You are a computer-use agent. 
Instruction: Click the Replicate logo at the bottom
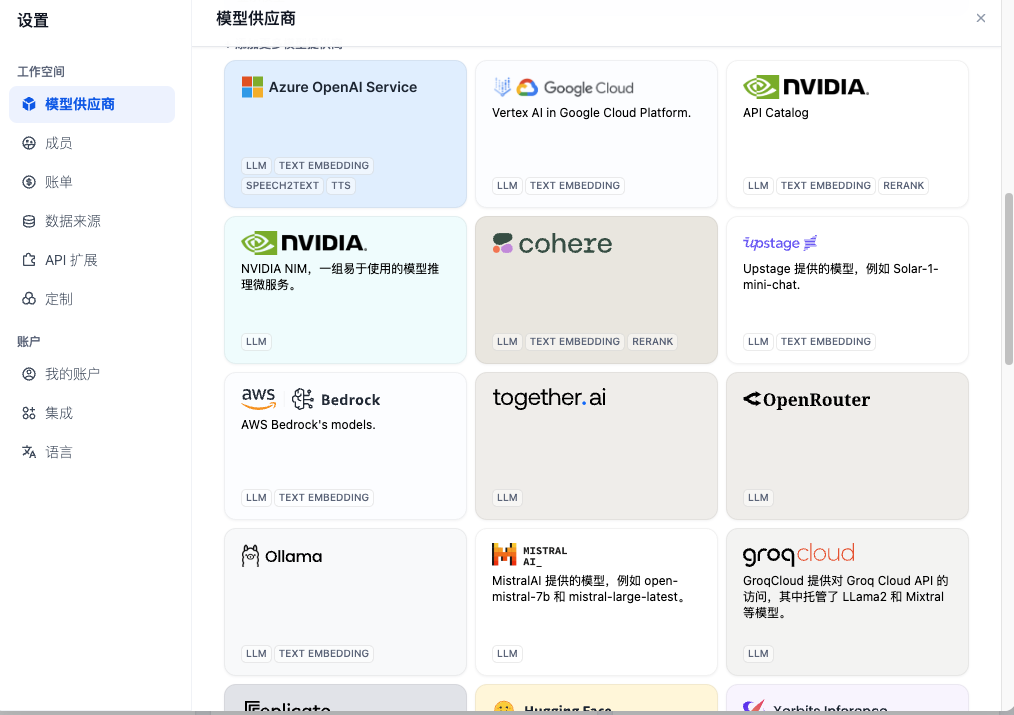click(288, 708)
